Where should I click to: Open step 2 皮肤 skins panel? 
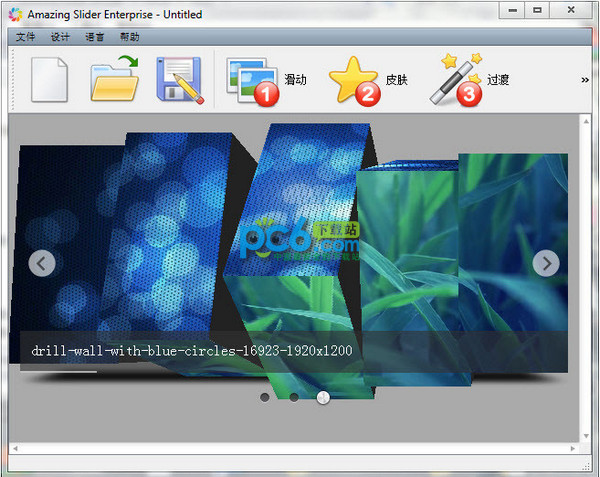point(368,80)
